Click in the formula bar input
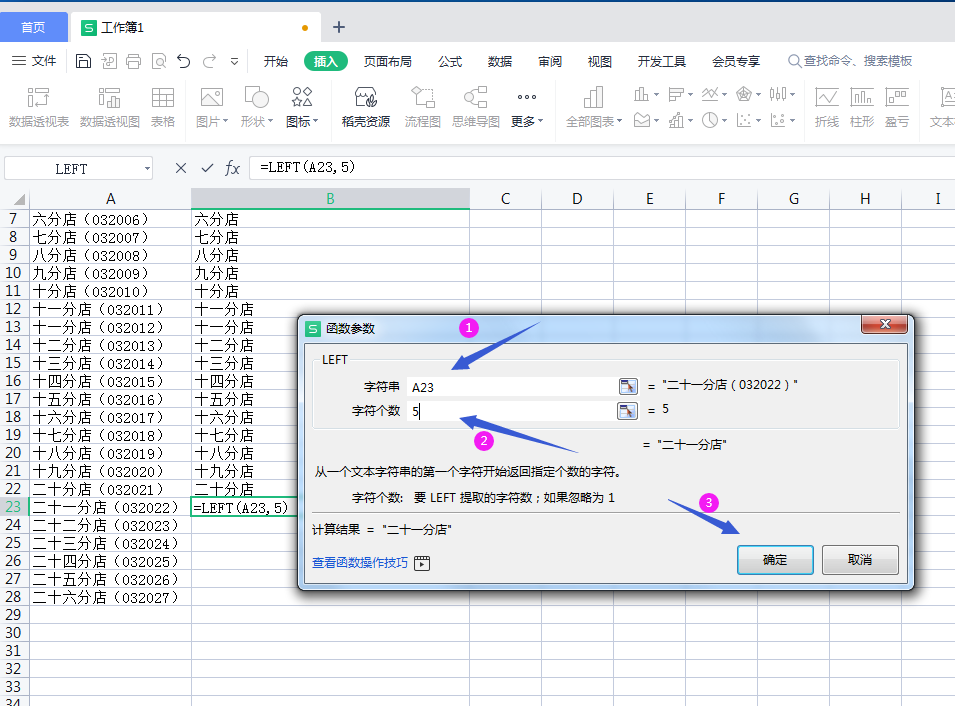Image resolution: width=955 pixels, height=706 pixels. [x=603, y=168]
